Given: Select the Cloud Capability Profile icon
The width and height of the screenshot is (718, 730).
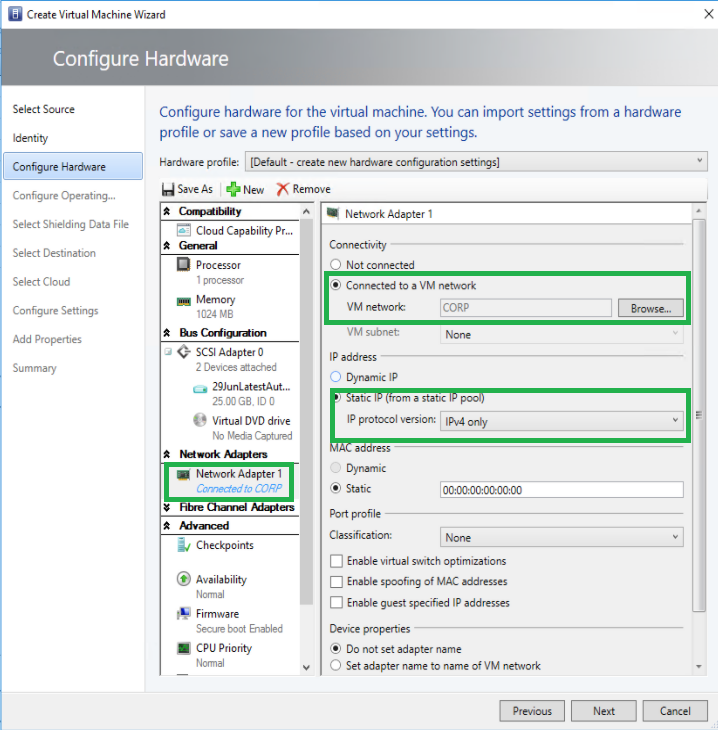Looking at the screenshot, I should point(184,230).
